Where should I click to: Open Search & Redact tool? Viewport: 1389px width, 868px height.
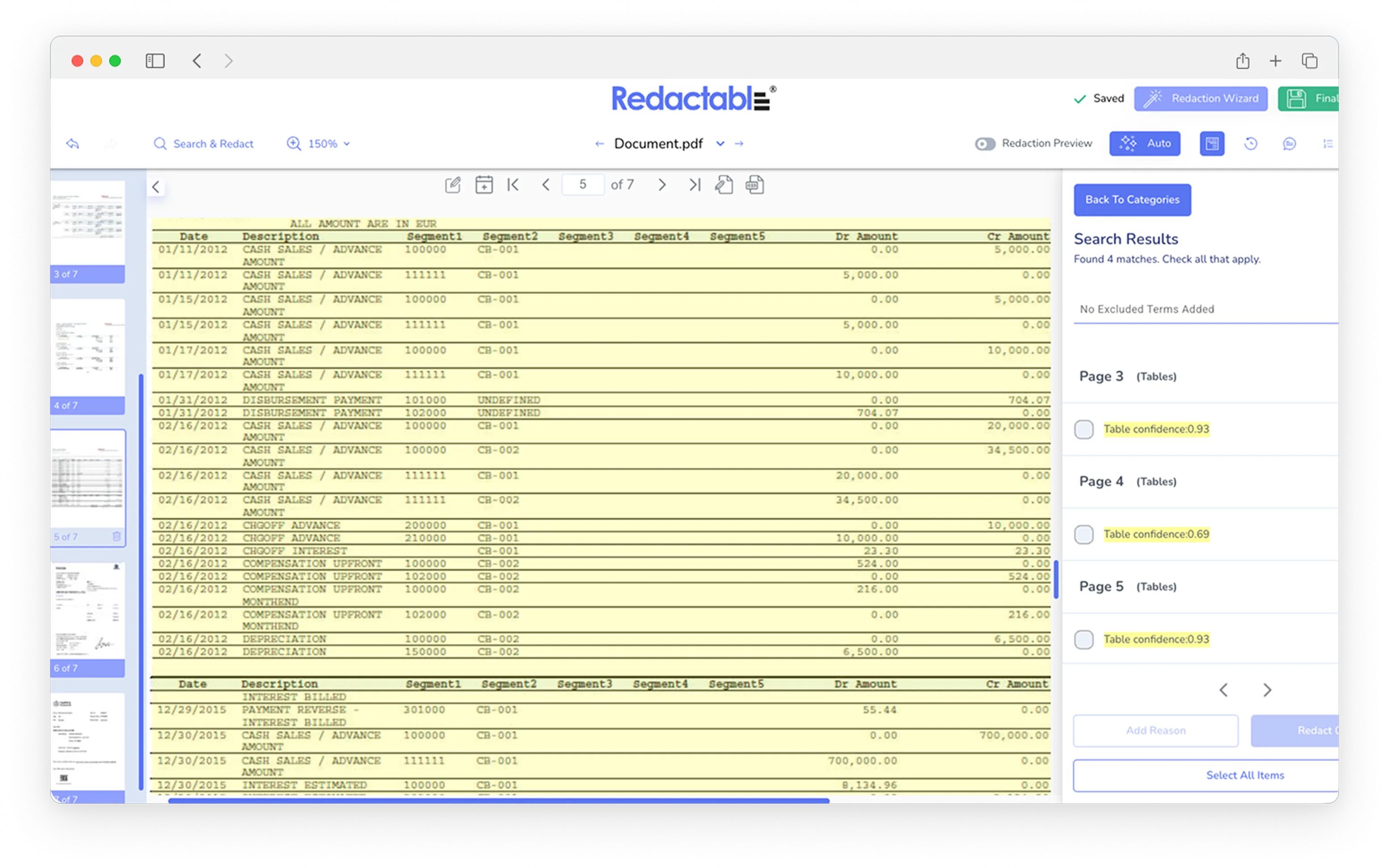pyautogui.click(x=203, y=144)
